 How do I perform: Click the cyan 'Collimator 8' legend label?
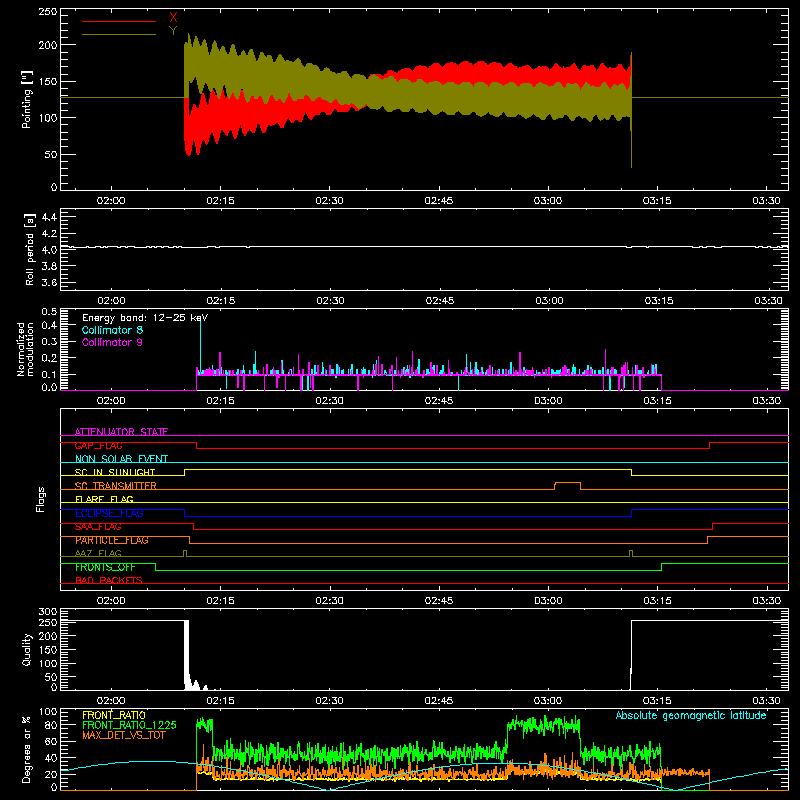pyautogui.click(x=112, y=330)
